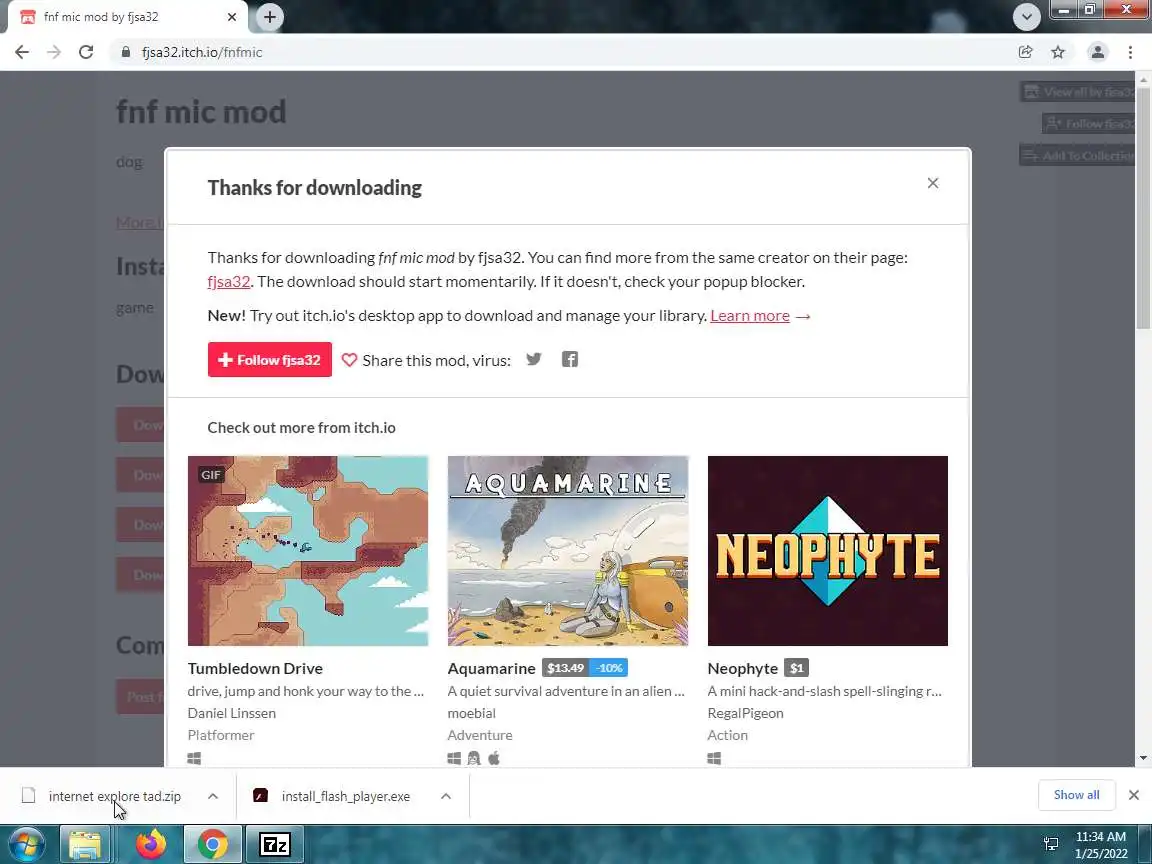Click the Linux platform icon under Aquamarine

pos(474,758)
